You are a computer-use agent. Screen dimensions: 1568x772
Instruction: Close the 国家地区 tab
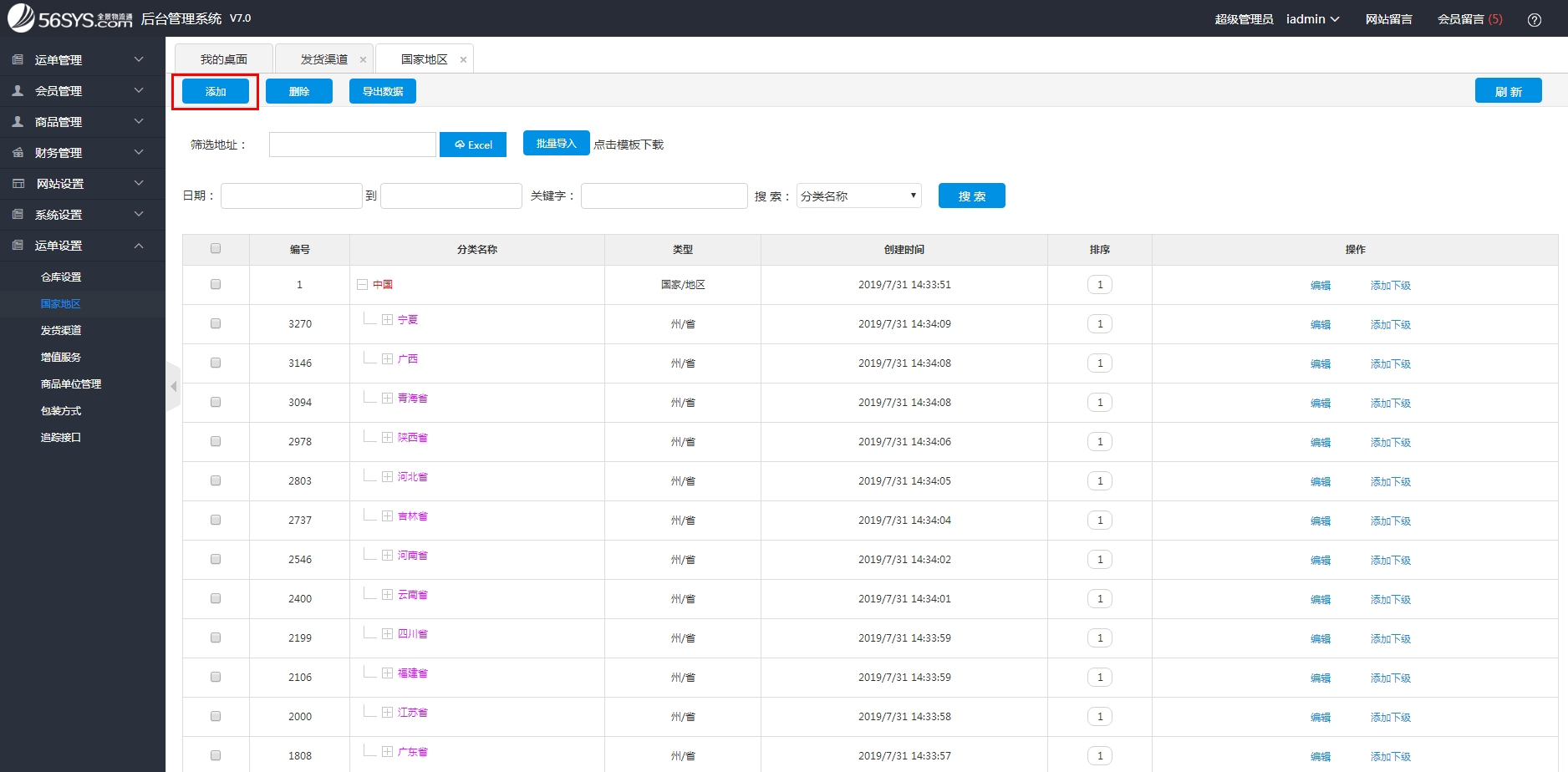463,59
